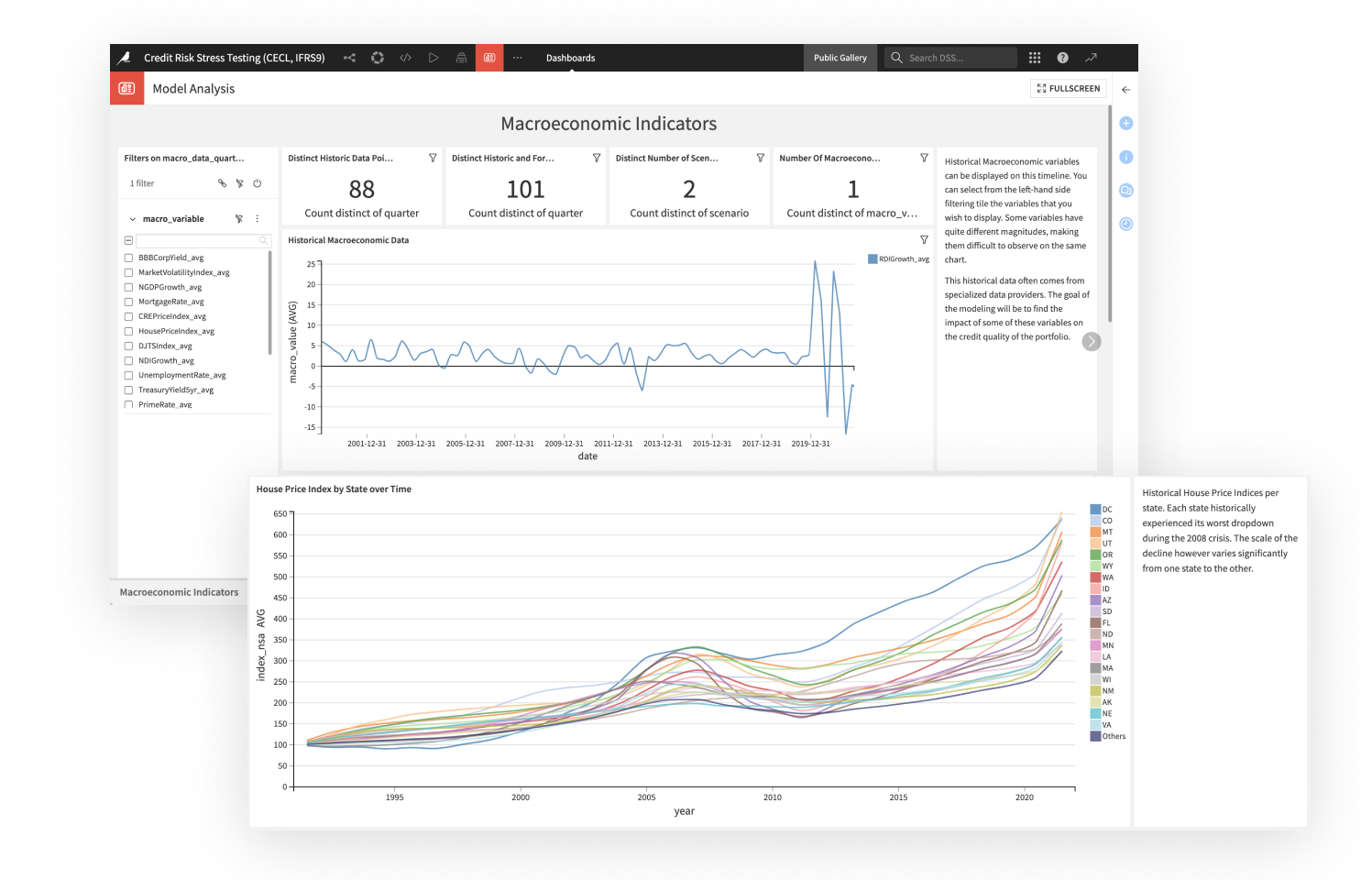The height and width of the screenshot is (880, 1372).
Task: Open the Flow icon in top bar
Action: click(349, 58)
